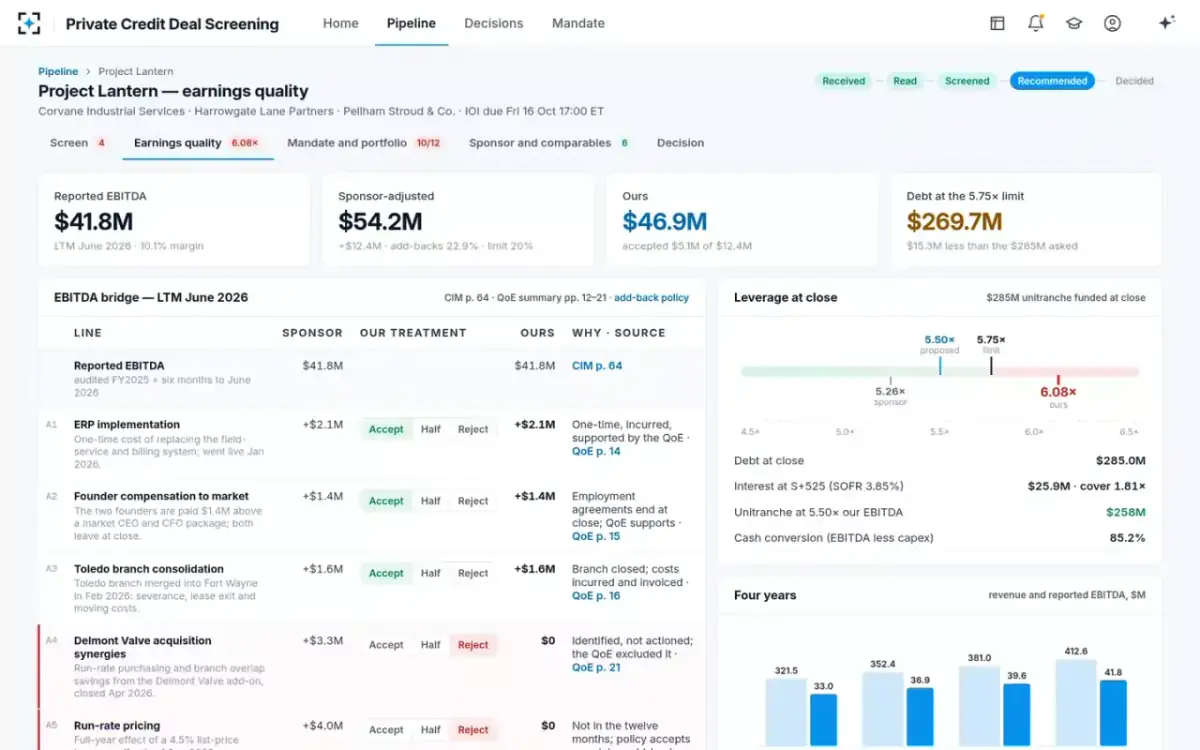Click the Toledo branch consolidation title
The width and height of the screenshot is (1200, 750).
(x=149, y=568)
